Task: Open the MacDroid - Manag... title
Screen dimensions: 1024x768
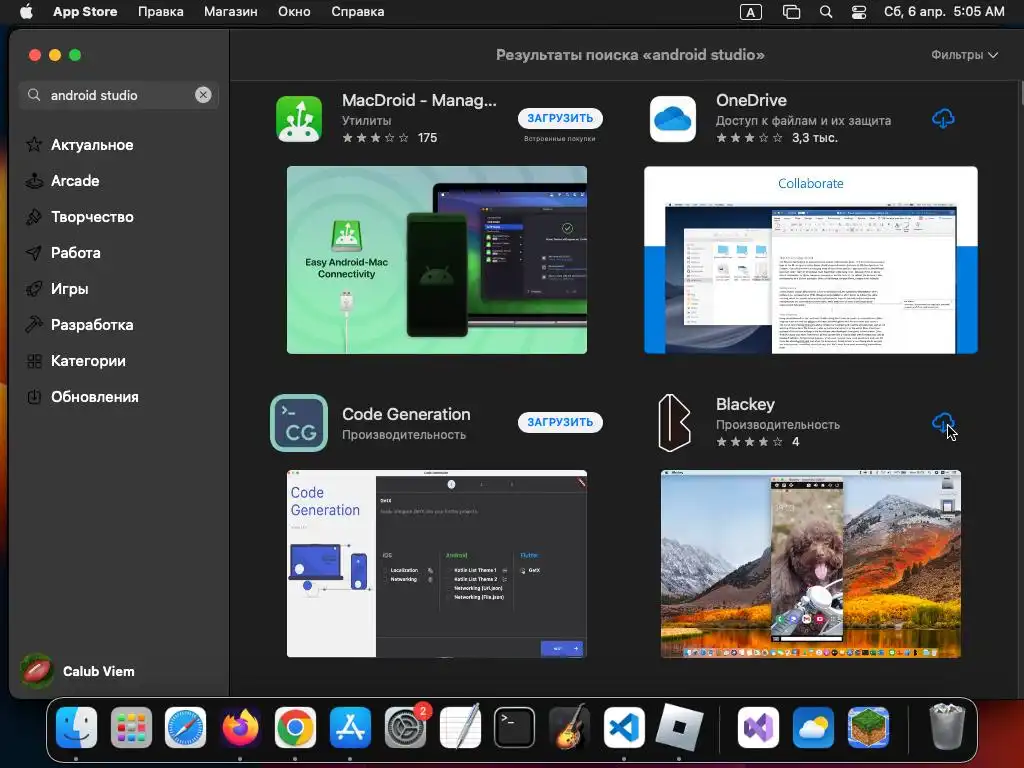Action: click(x=419, y=101)
